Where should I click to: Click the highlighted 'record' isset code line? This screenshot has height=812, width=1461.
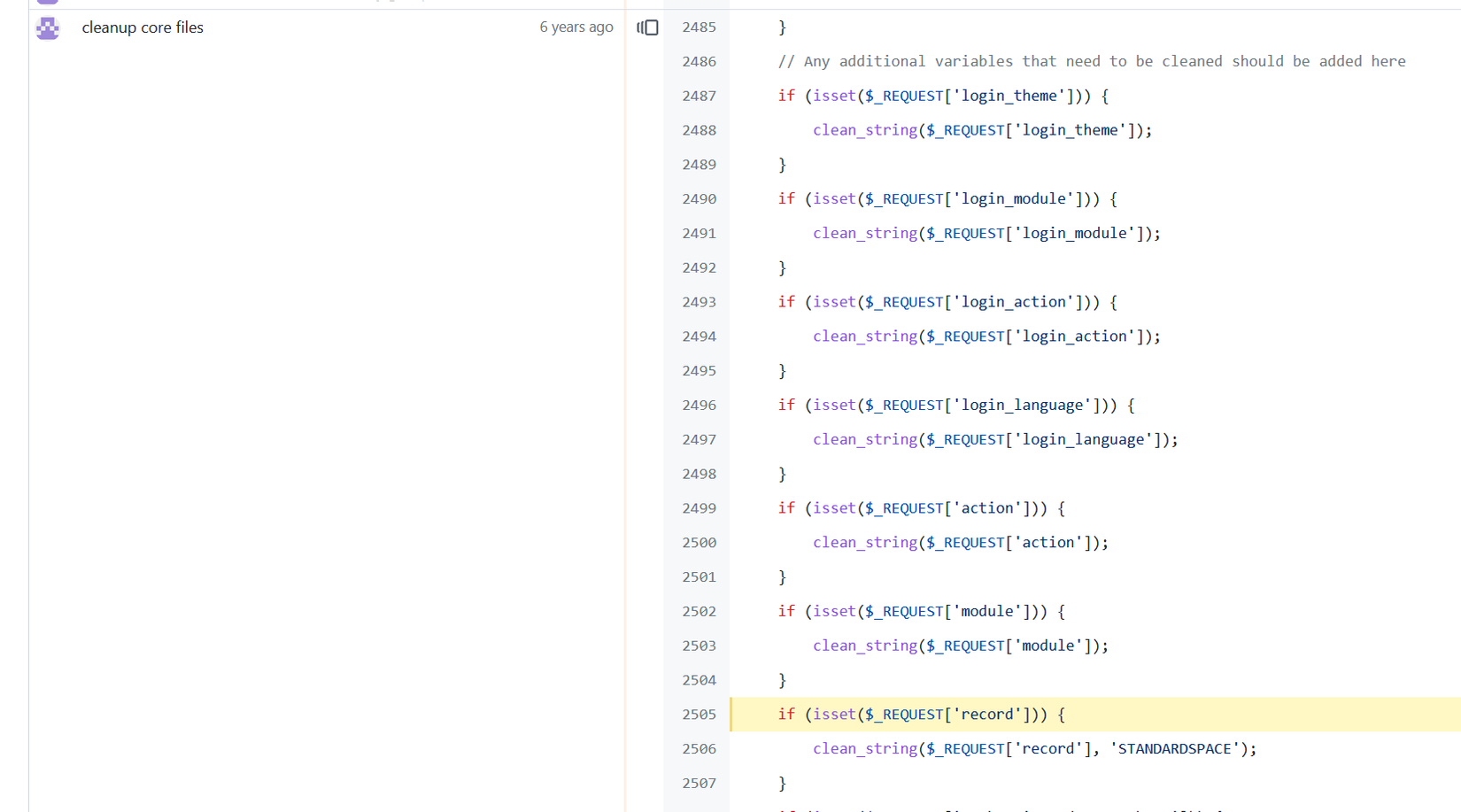click(921, 715)
